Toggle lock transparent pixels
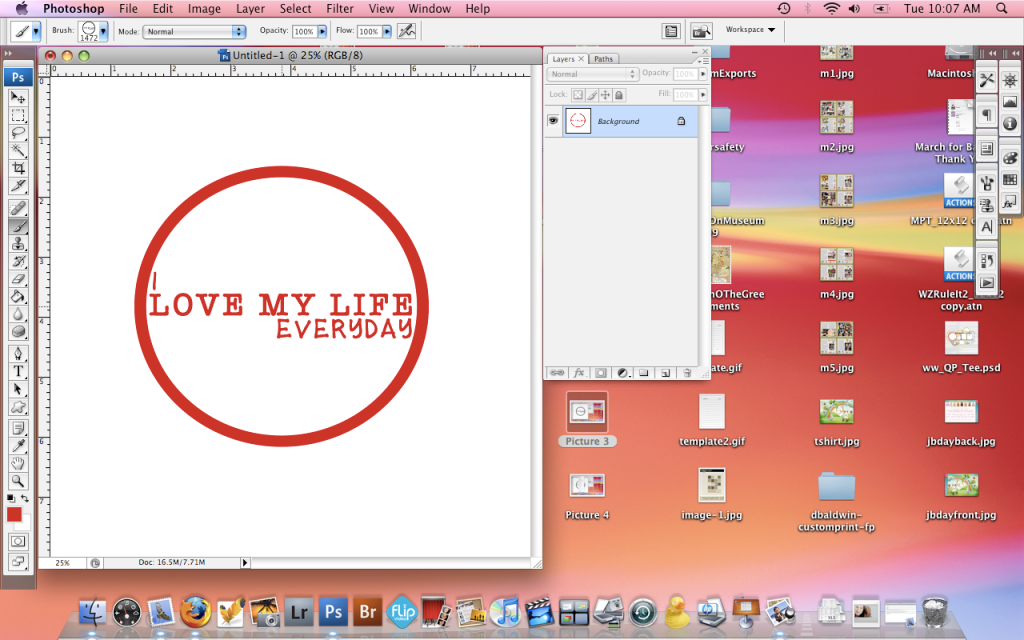This screenshot has height=640, width=1024. 578,95
